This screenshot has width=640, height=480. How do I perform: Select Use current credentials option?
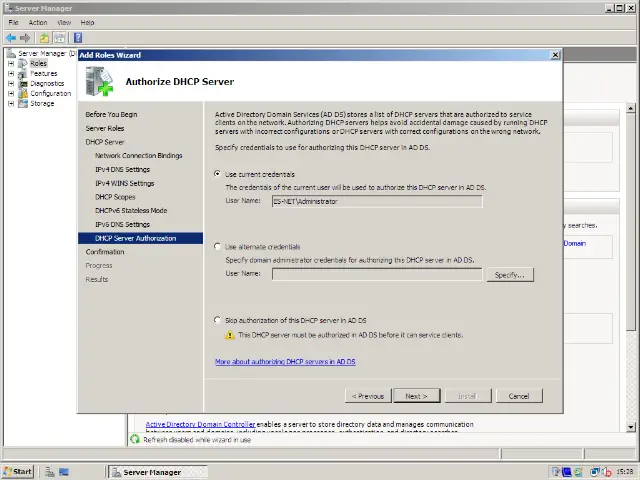coord(218,174)
